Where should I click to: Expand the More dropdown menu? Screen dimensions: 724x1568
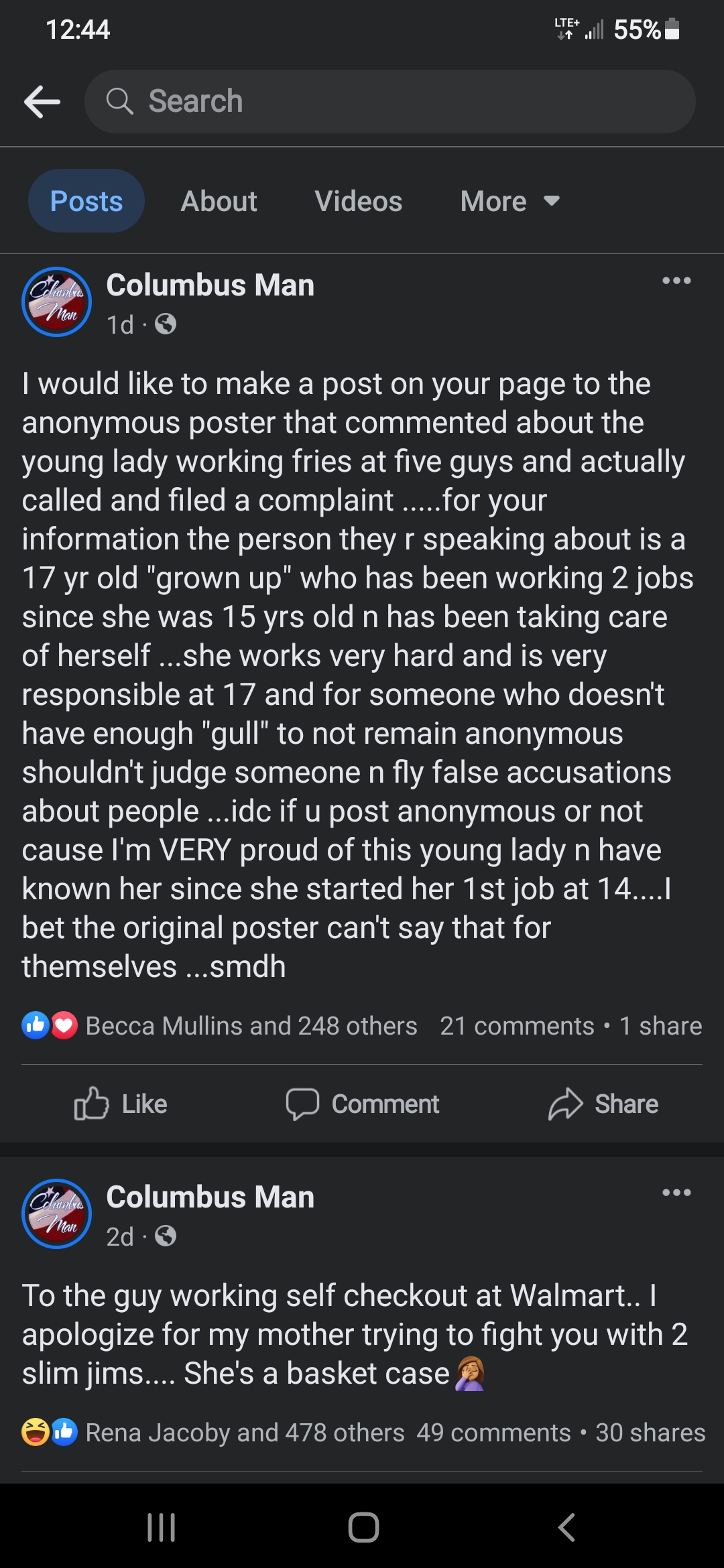(x=509, y=201)
